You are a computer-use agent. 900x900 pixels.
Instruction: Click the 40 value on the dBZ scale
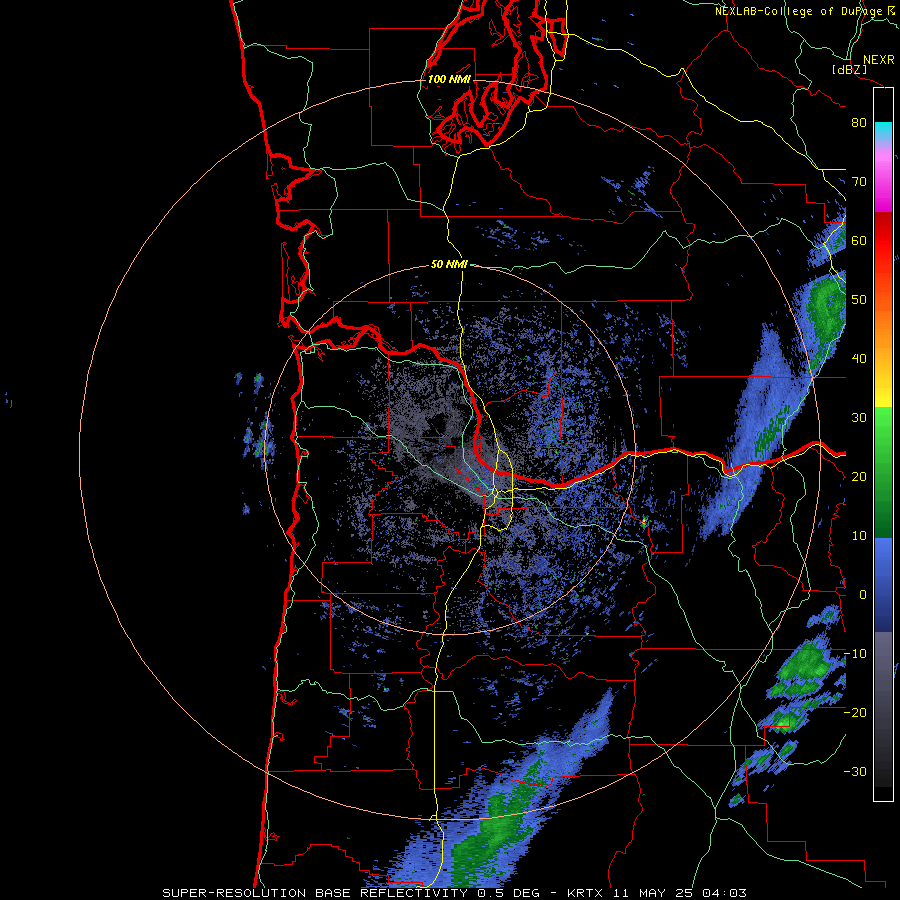[x=859, y=359]
